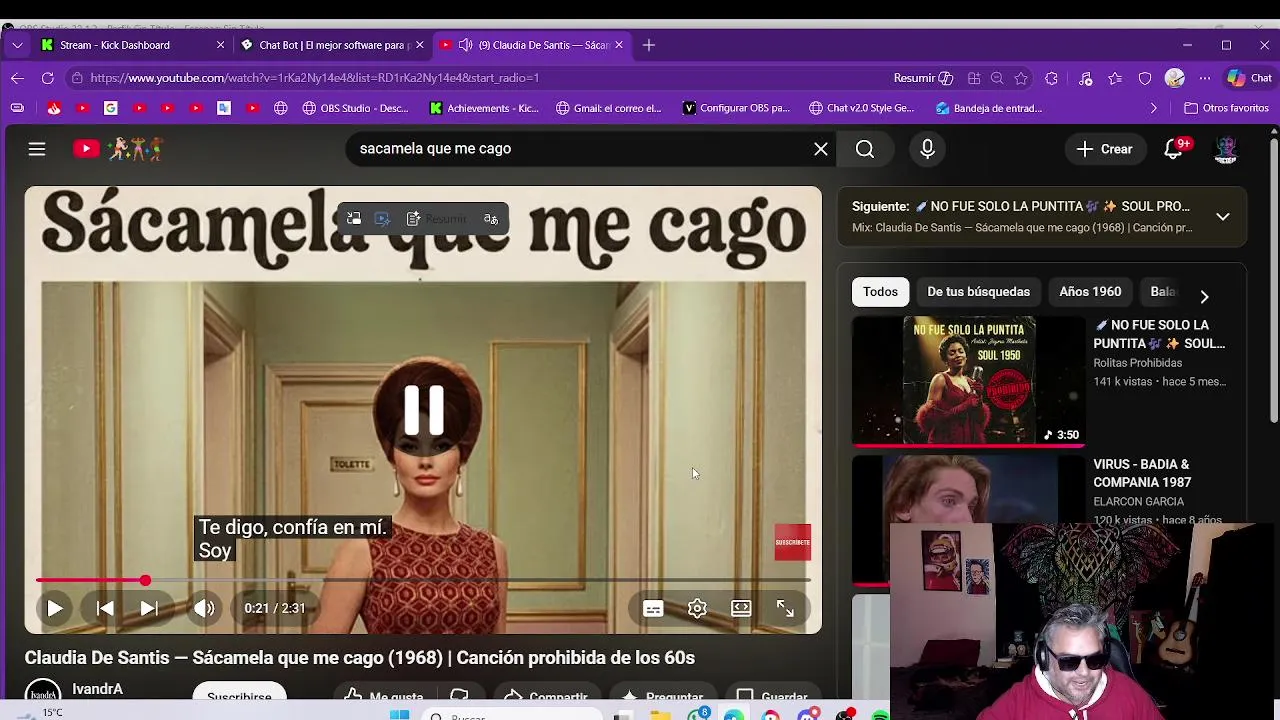
Task: Show more bookmarks with overflow chevron
Action: [1153, 108]
